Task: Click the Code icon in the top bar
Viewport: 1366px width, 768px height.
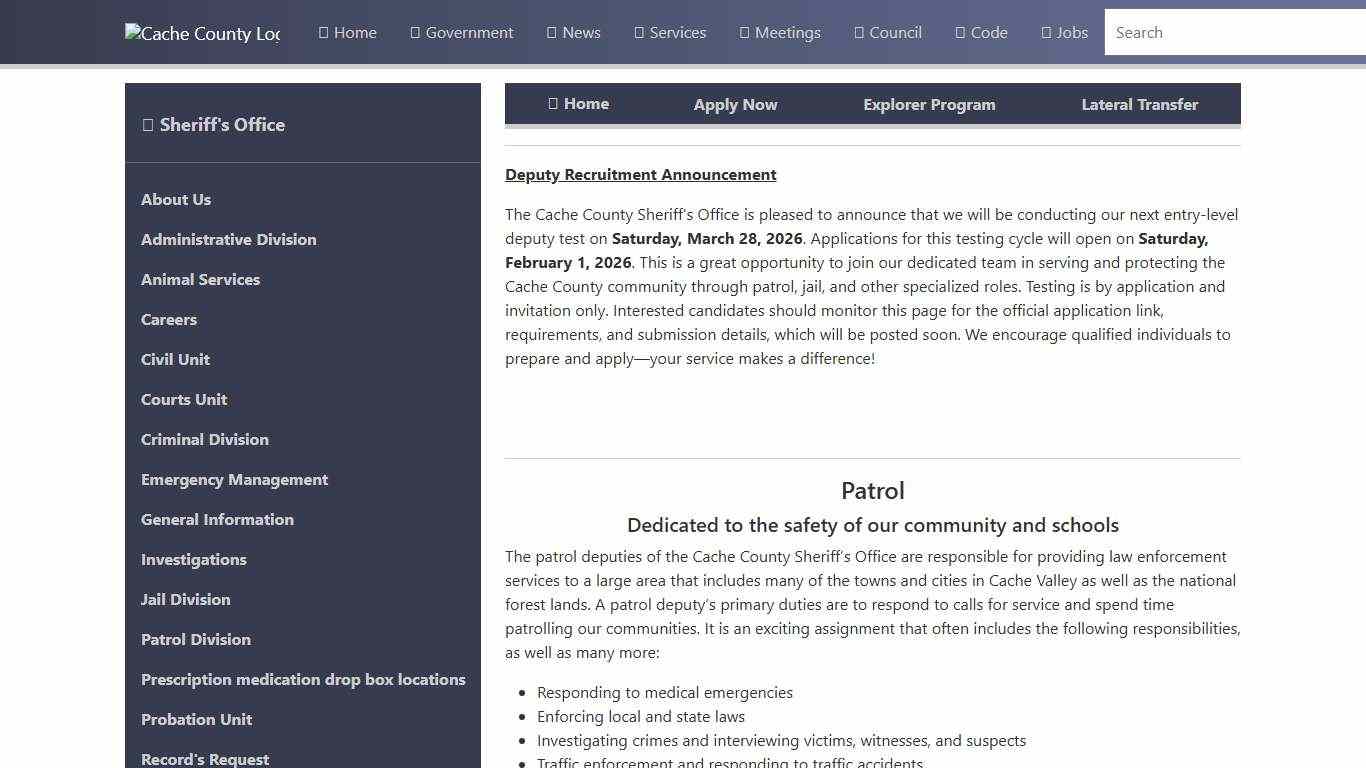Action: click(x=958, y=32)
